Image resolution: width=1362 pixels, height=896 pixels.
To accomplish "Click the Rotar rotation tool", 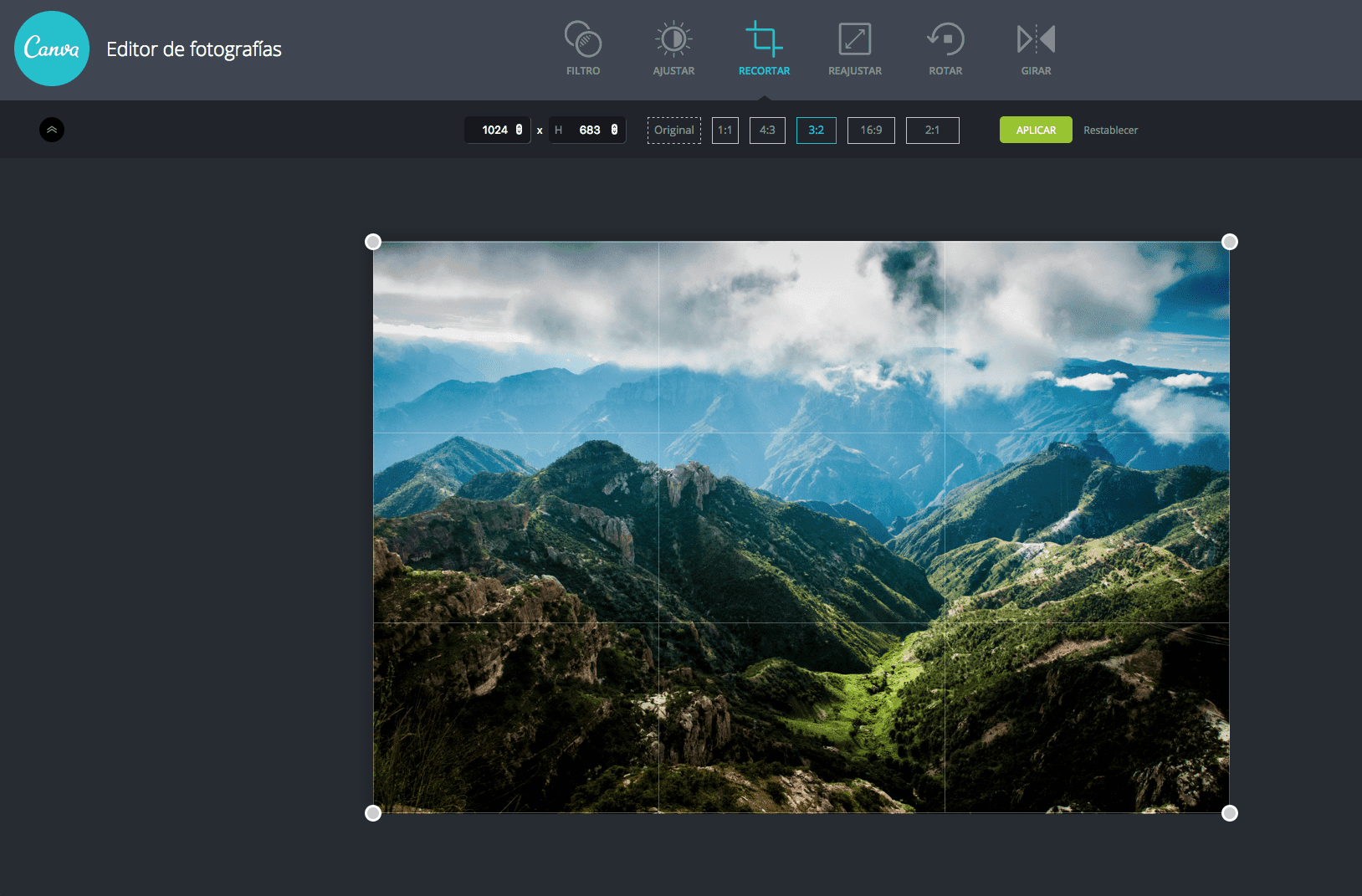I will [945, 46].
